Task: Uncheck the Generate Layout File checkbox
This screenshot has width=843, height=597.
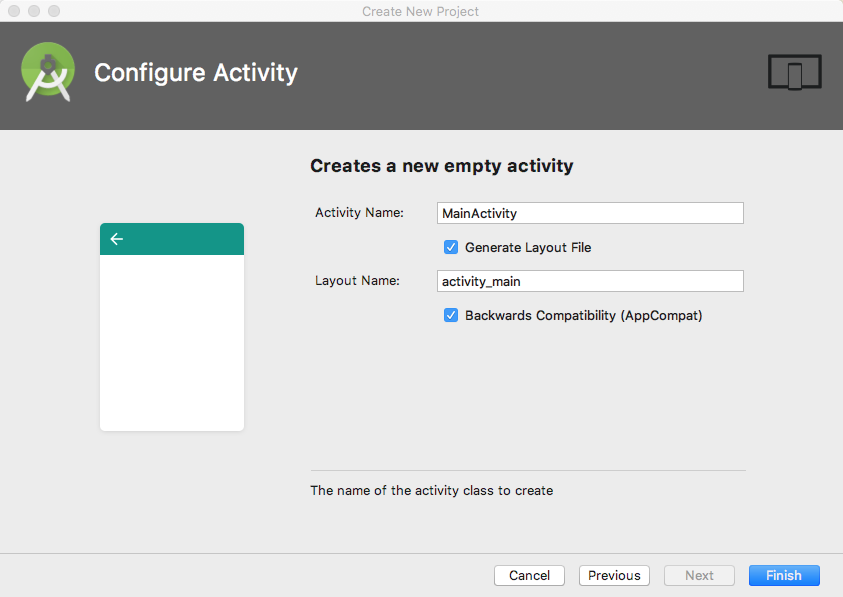Action: (x=451, y=247)
